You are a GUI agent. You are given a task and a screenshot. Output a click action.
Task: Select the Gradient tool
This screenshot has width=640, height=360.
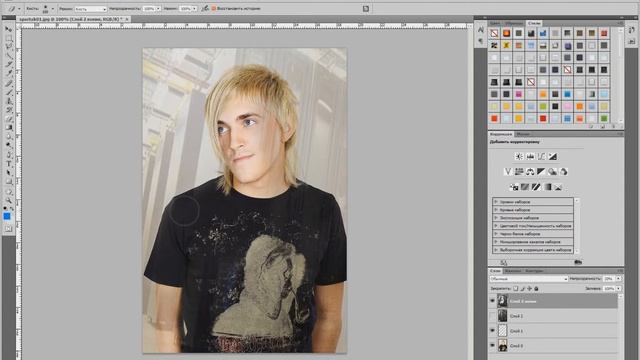coord(8,128)
